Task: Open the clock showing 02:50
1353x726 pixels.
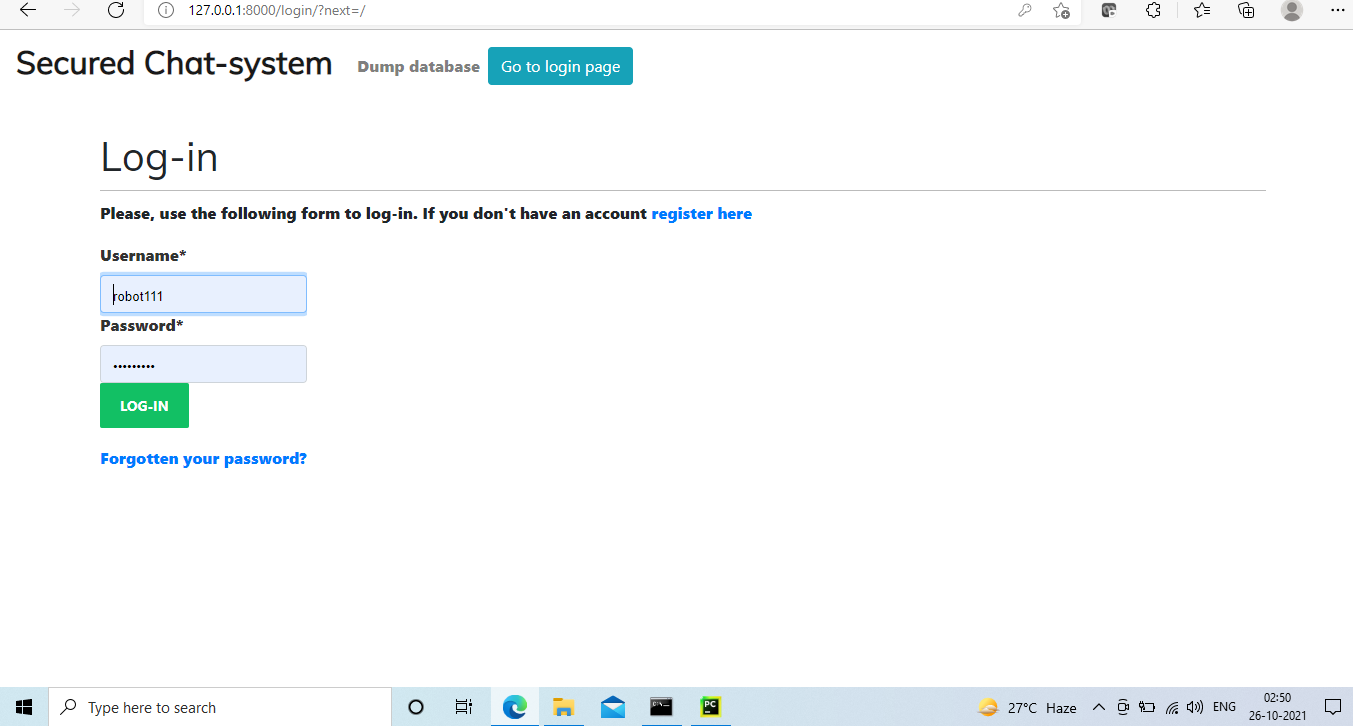Action: [1277, 707]
